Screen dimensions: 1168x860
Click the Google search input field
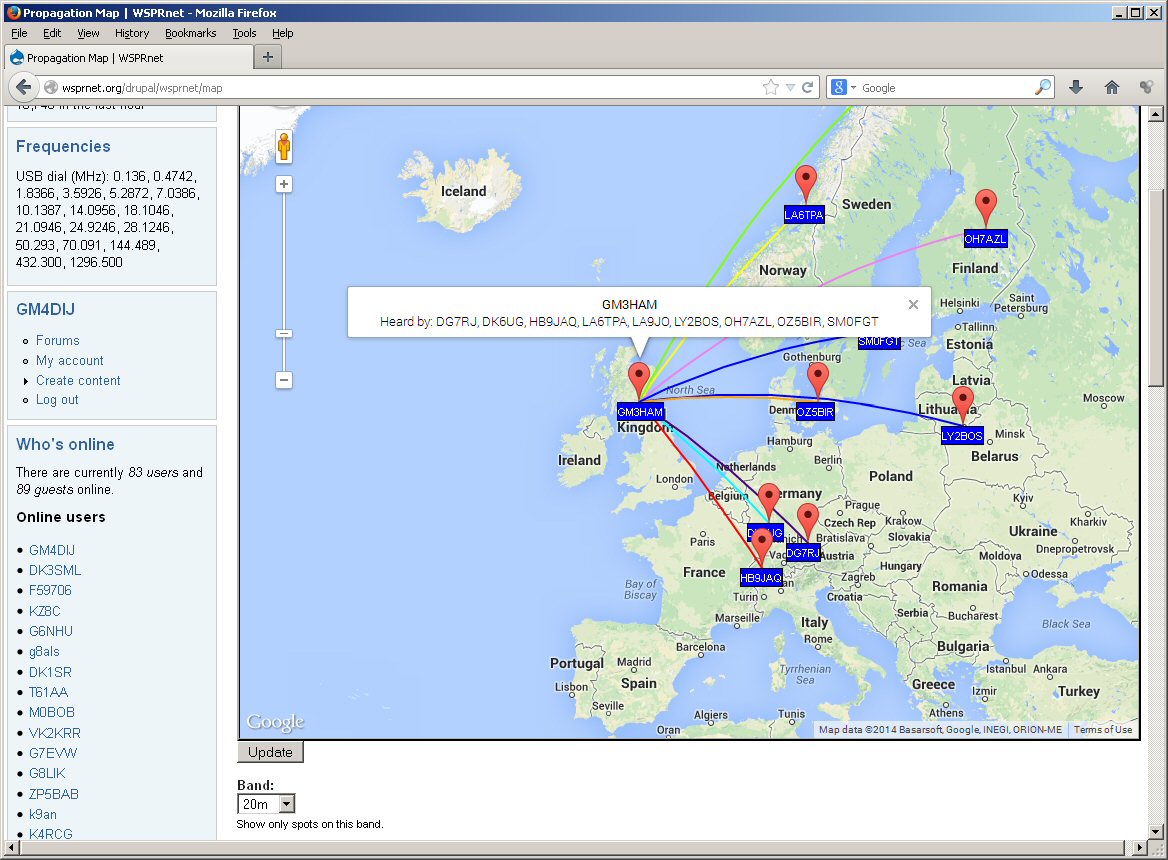coord(946,87)
